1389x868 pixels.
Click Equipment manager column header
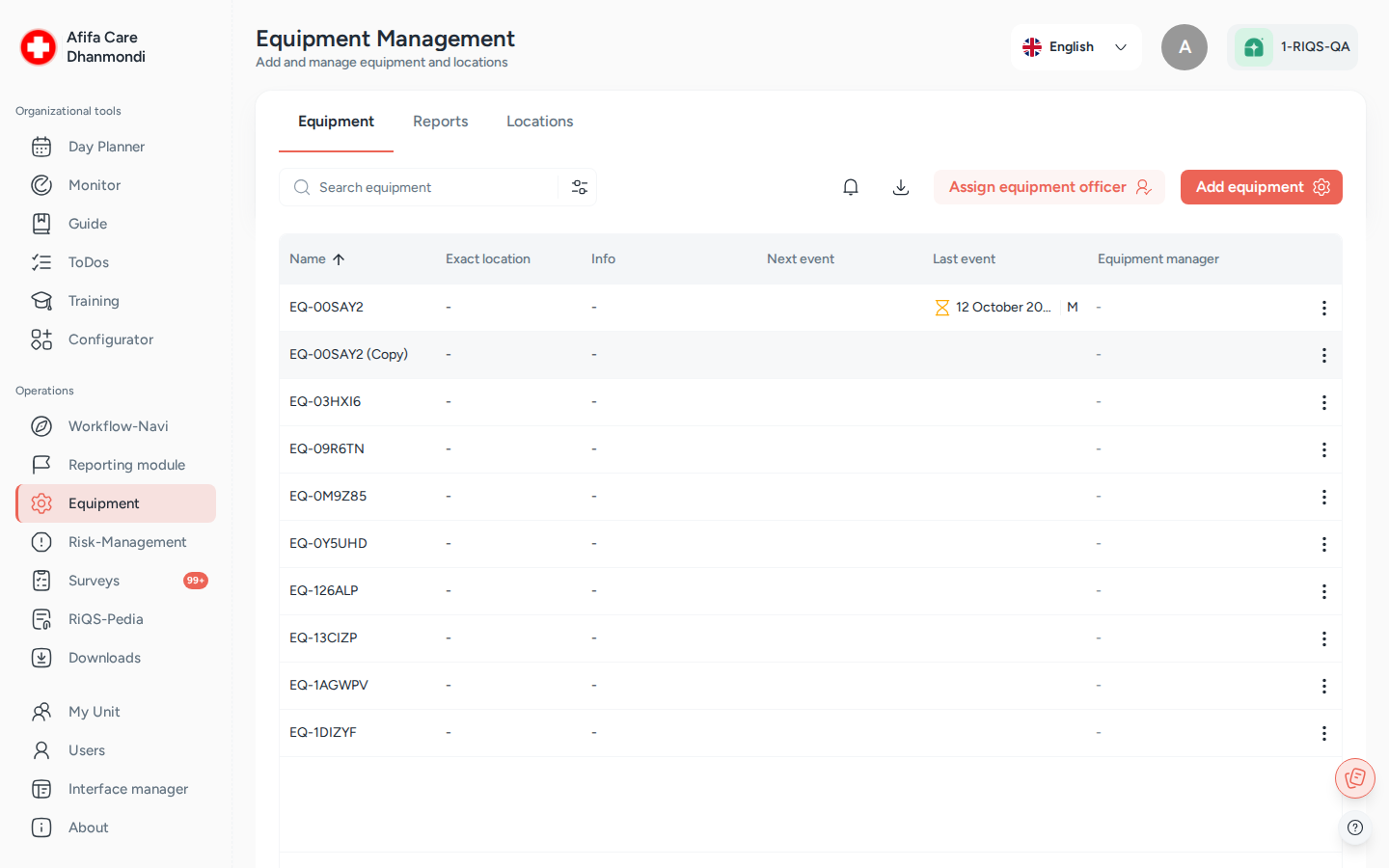coord(1158,258)
